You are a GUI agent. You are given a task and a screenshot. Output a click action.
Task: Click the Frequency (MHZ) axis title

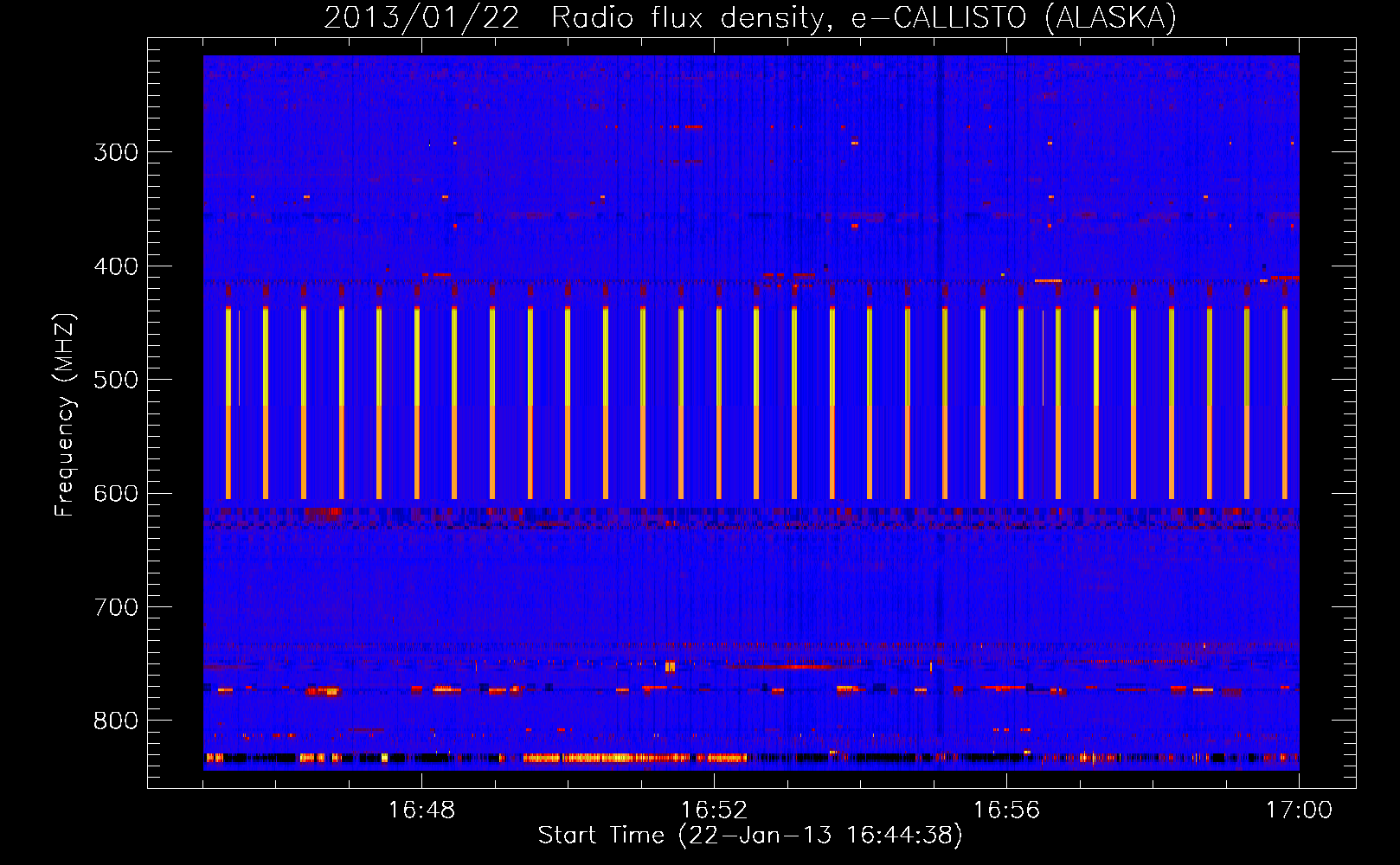pyautogui.click(x=65, y=415)
